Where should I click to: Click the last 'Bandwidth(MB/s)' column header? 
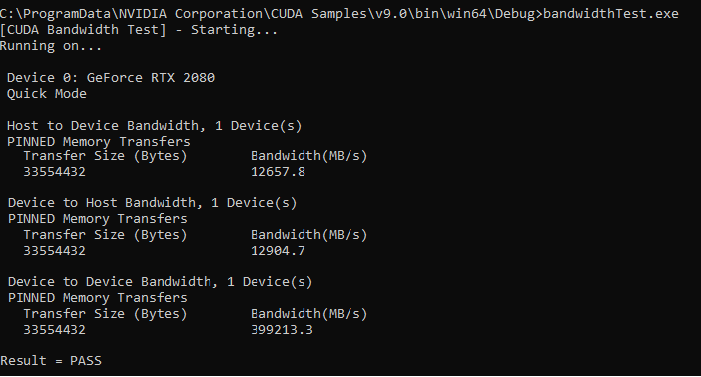[309, 314]
